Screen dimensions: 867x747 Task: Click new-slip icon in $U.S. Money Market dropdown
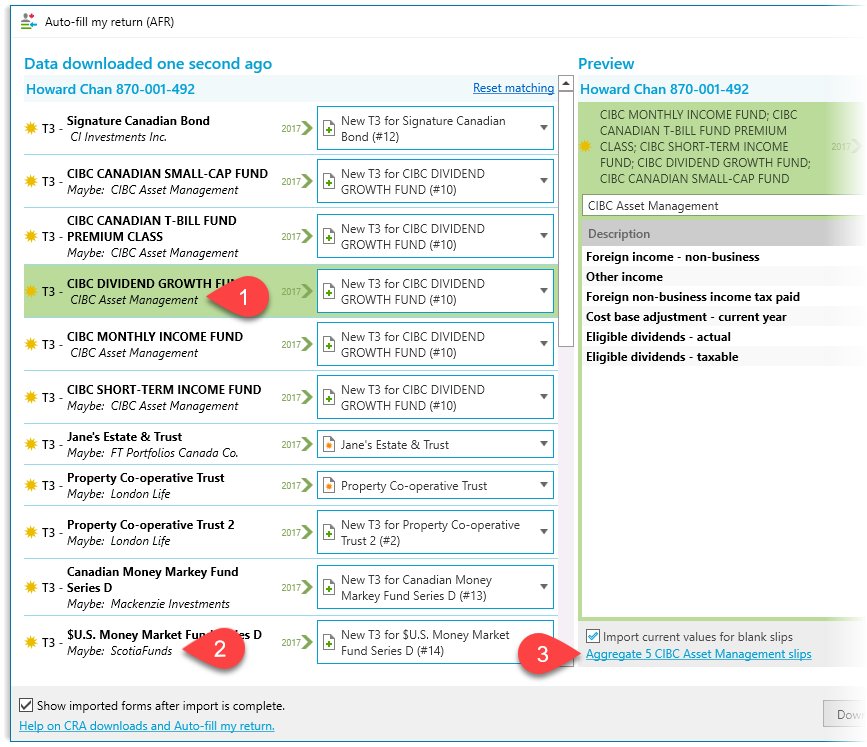(x=329, y=642)
